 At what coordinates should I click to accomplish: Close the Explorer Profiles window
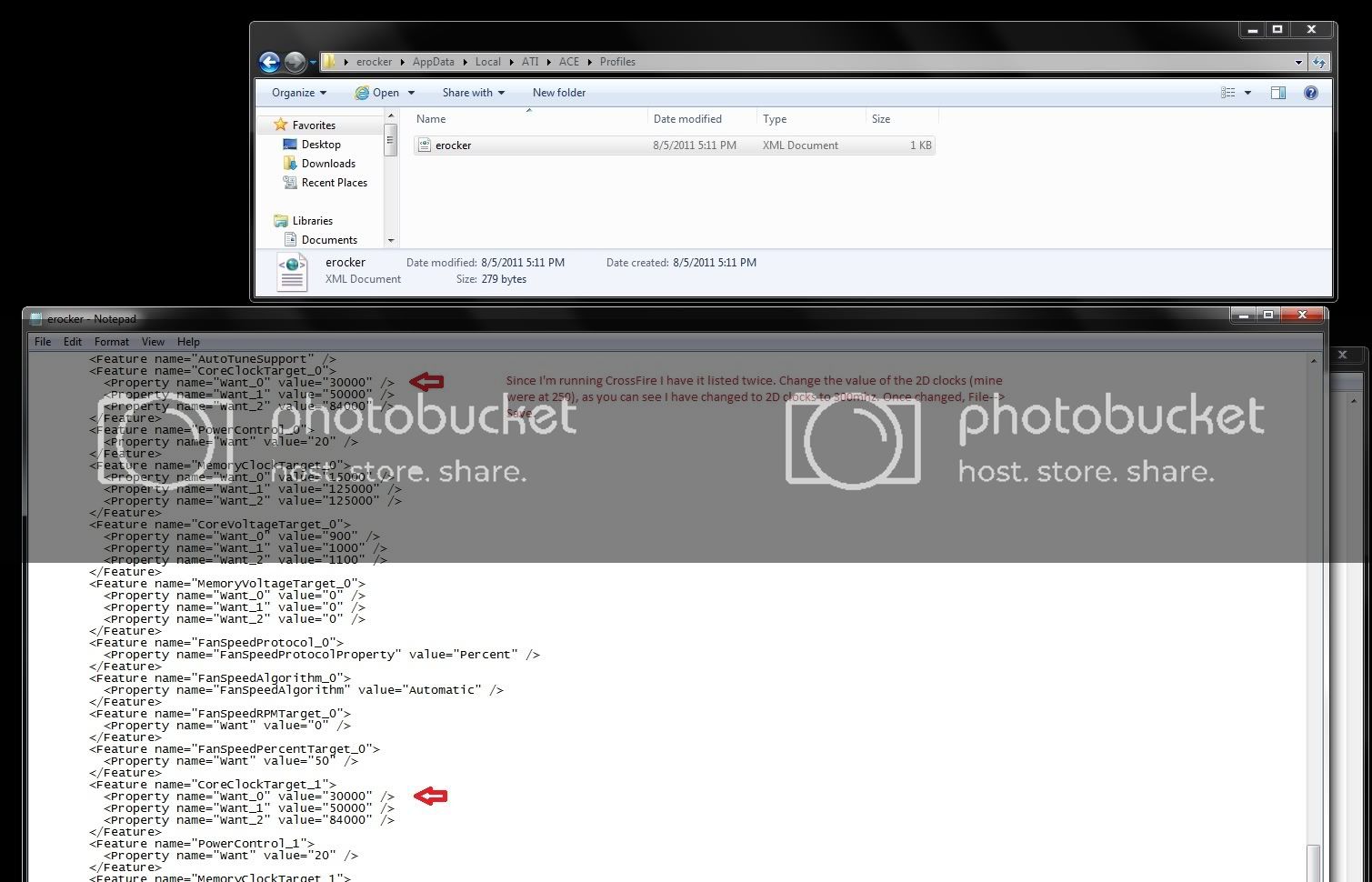click(1311, 30)
